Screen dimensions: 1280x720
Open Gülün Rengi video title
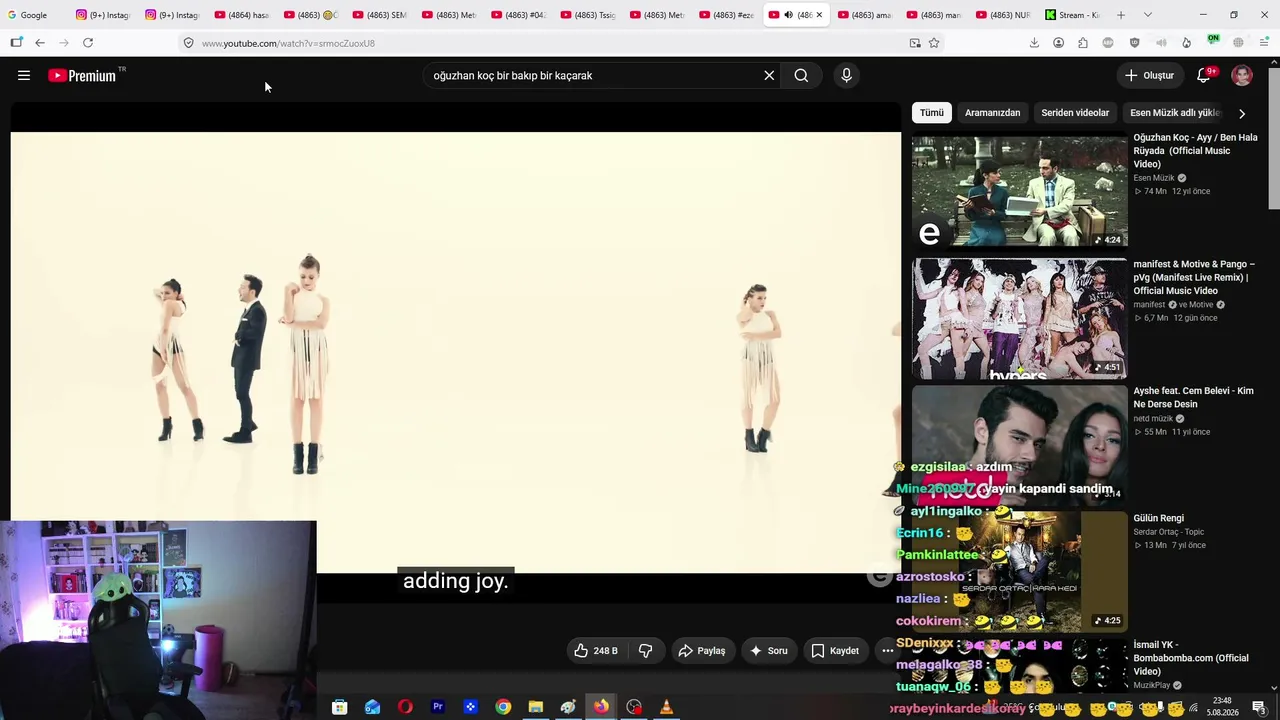[x=1158, y=518]
